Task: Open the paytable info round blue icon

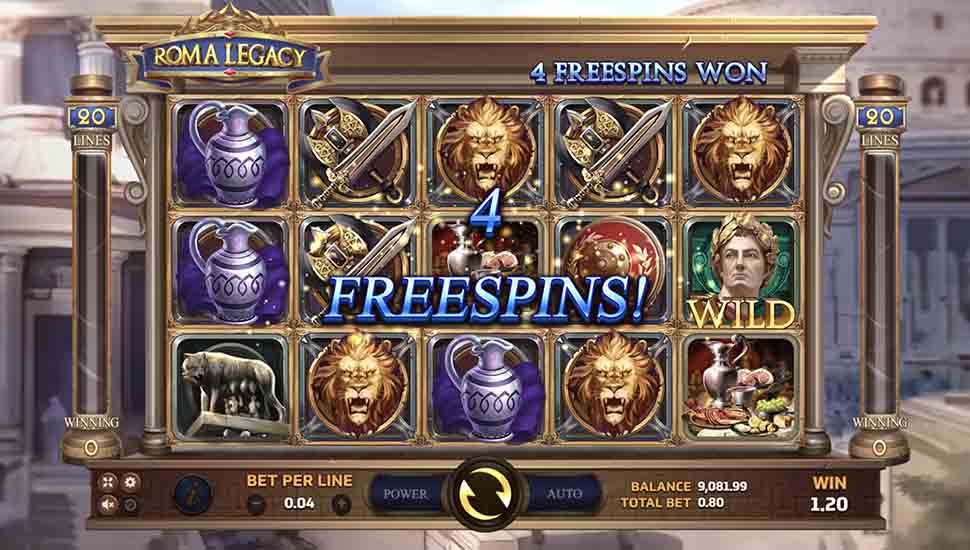Action: tap(193, 494)
